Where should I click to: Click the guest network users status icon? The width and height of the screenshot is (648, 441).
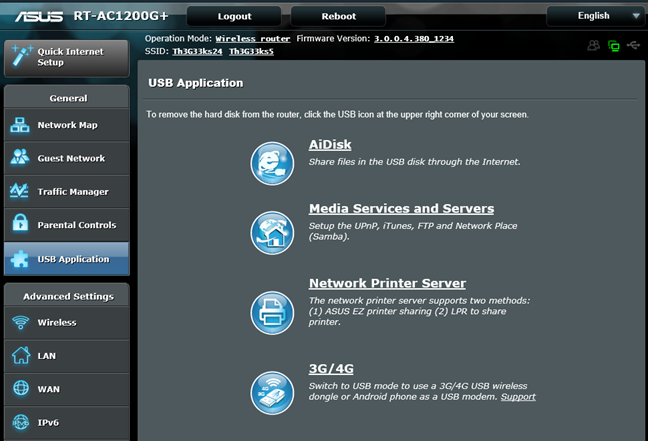coord(593,45)
